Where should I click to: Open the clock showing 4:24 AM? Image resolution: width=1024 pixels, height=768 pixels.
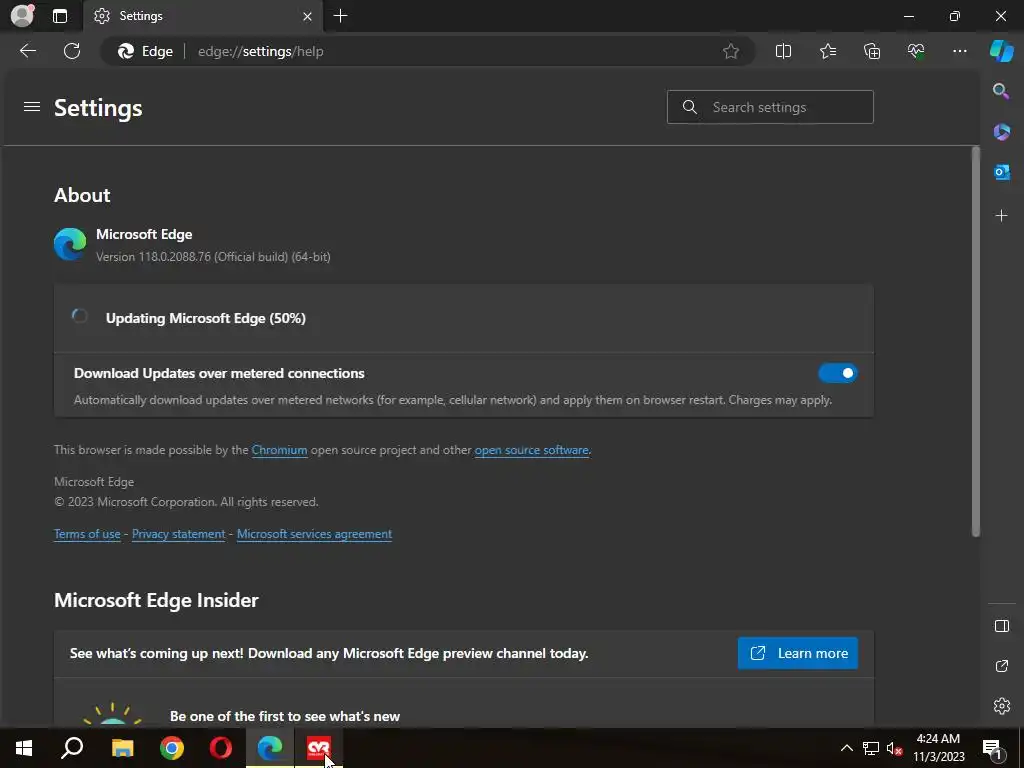click(938, 748)
